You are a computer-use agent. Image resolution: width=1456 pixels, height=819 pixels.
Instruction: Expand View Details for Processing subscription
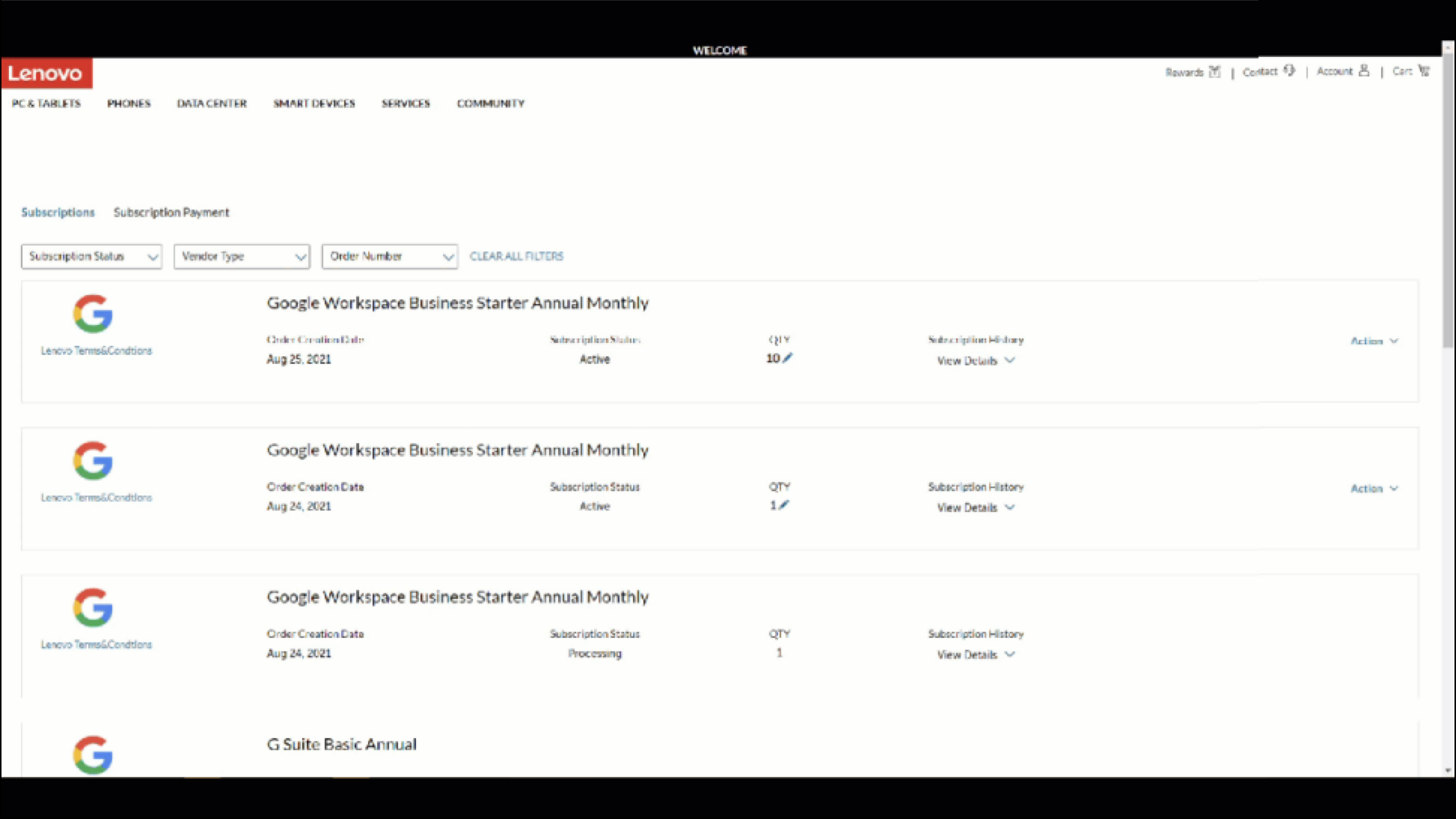pyautogui.click(x=976, y=654)
